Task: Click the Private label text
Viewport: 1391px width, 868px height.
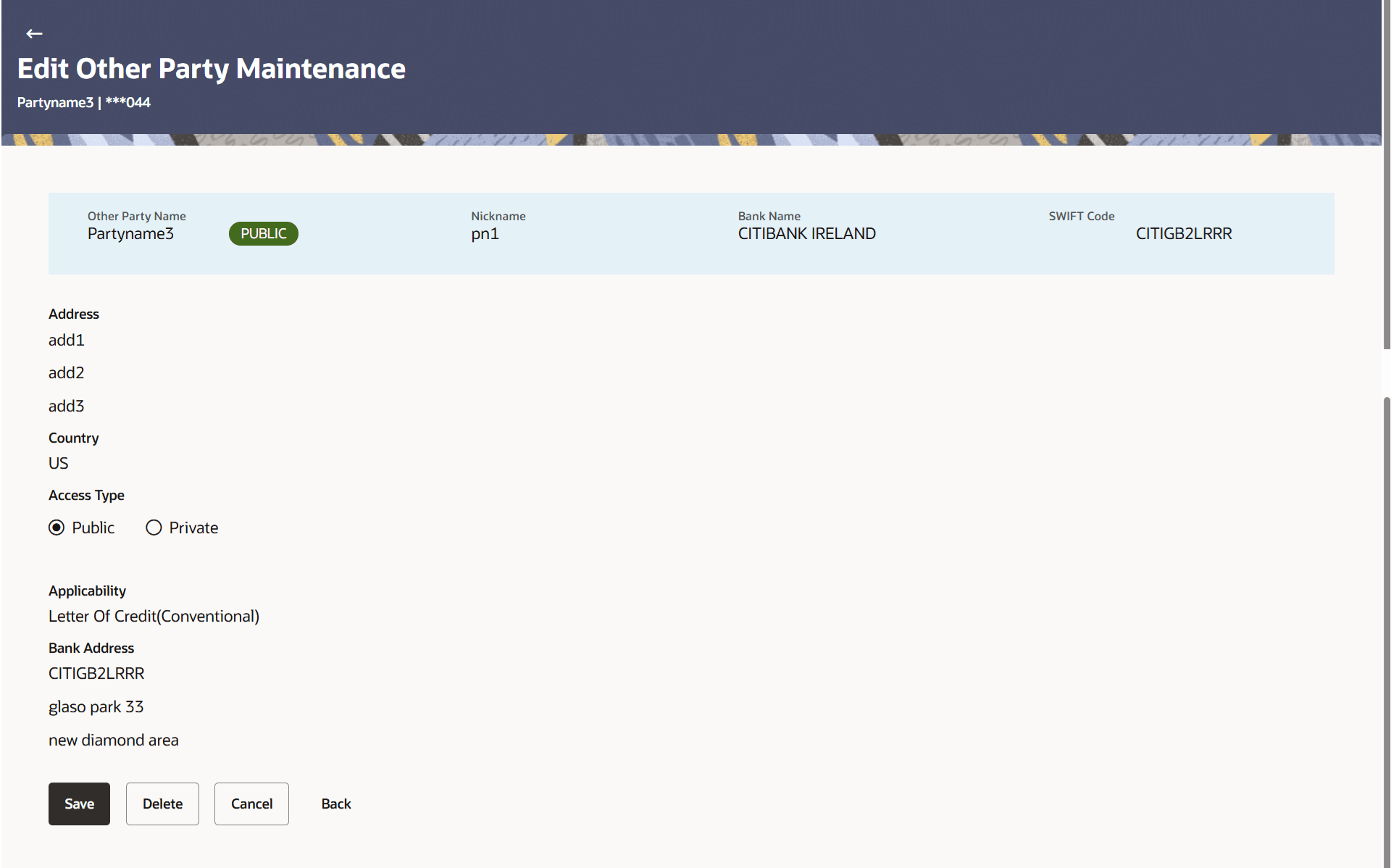Action: pos(193,527)
